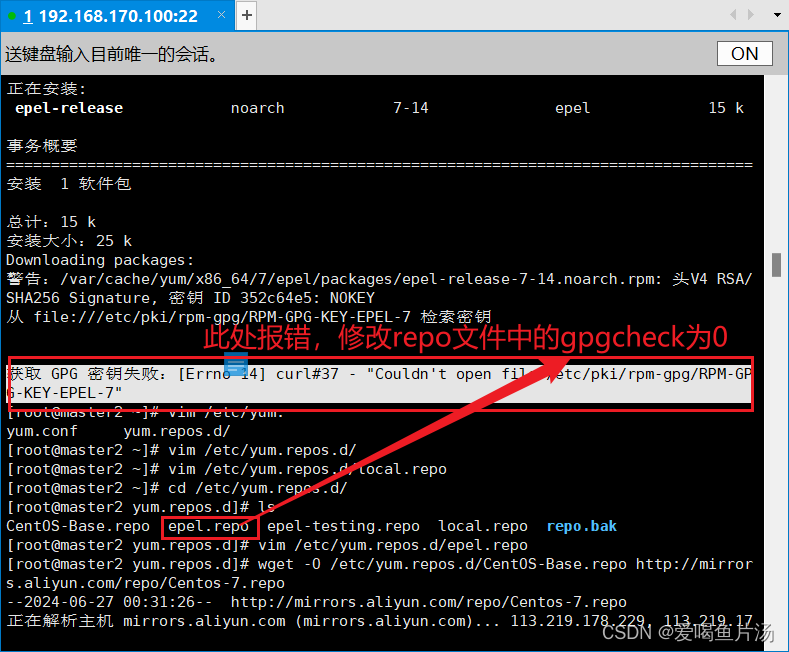Close the 192.168.170.100:22 tab
This screenshot has height=652, width=789.
click(221, 15)
